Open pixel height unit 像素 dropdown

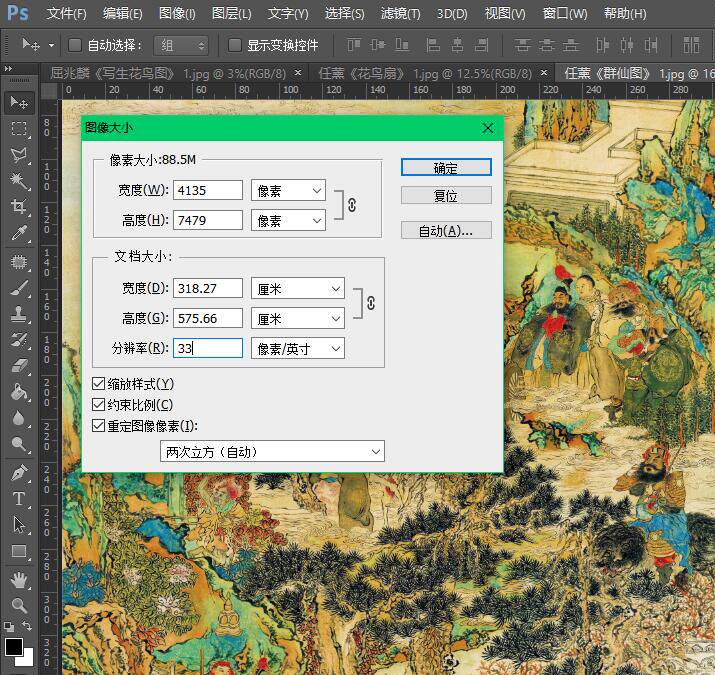point(288,221)
